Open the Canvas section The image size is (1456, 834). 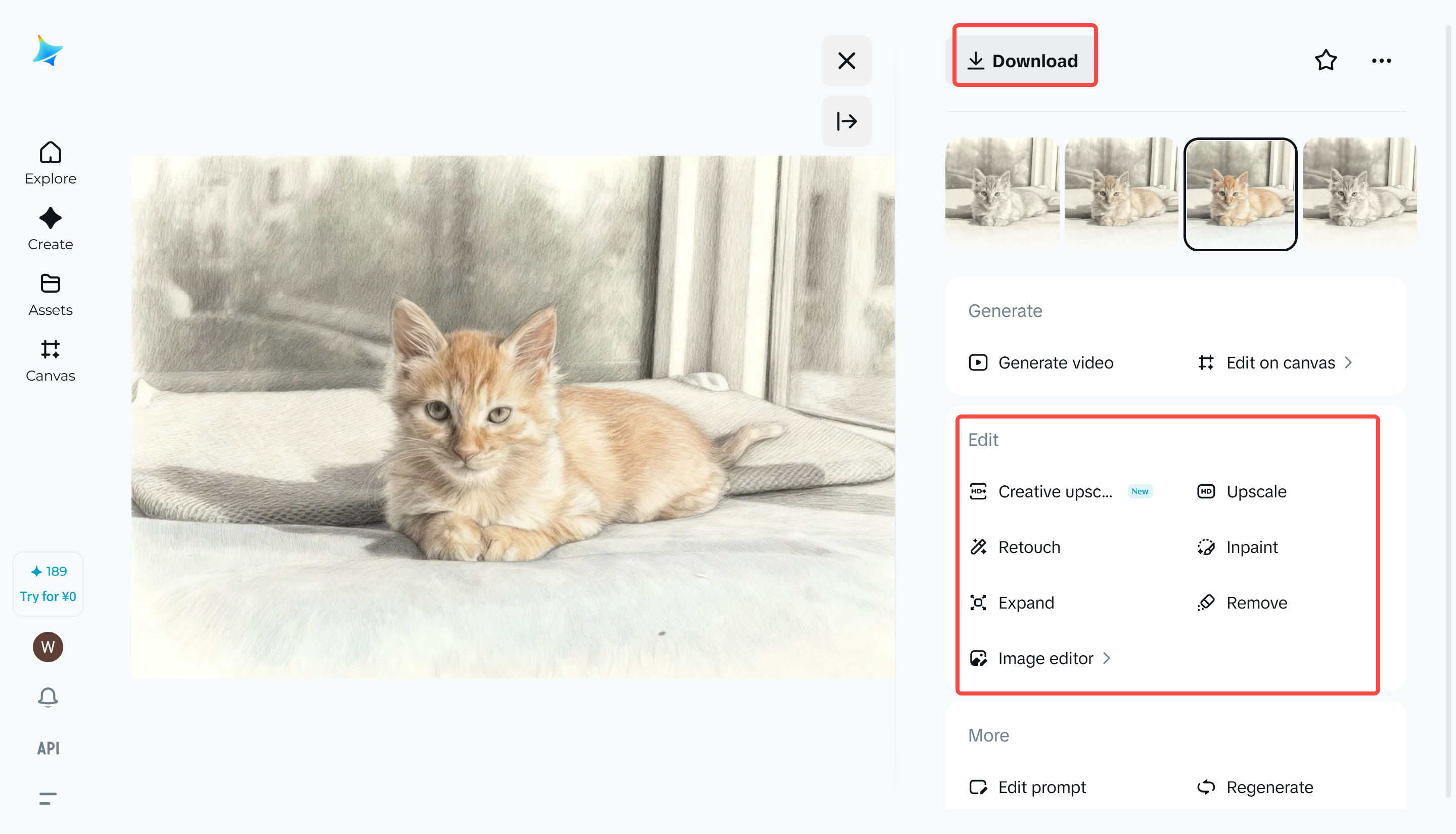51,360
